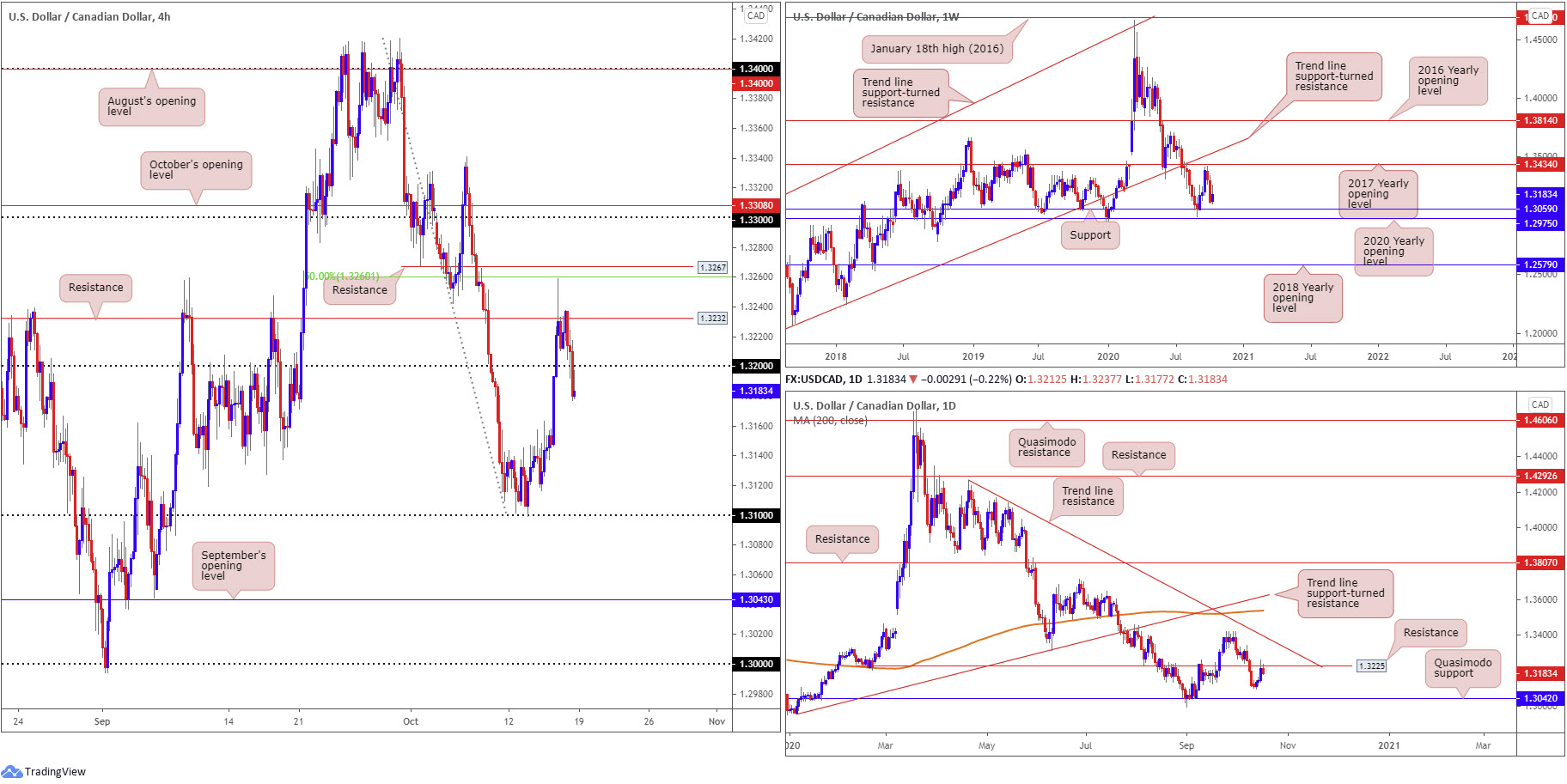Click the 1.32000 price label on 4h axis
Viewport: 1567px width, 784px height.
756,366
